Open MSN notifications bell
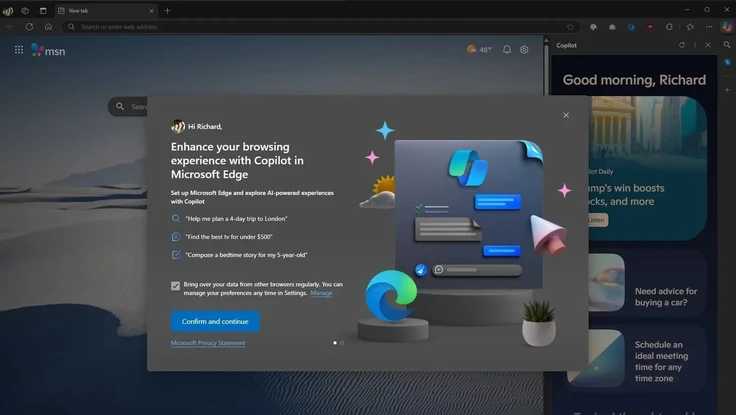The height and width of the screenshot is (415, 736). pyautogui.click(x=507, y=49)
